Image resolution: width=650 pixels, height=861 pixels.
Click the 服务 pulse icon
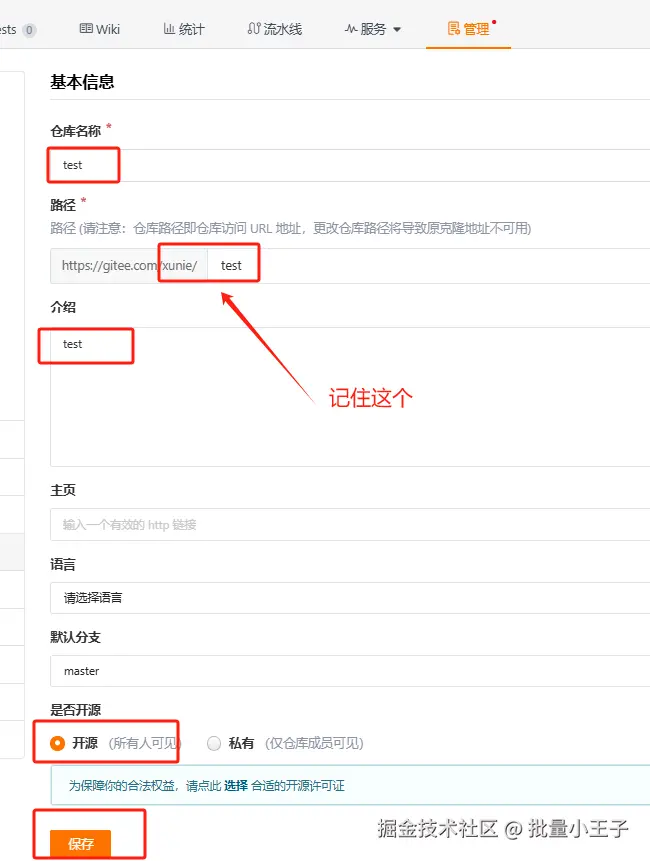pos(351,29)
